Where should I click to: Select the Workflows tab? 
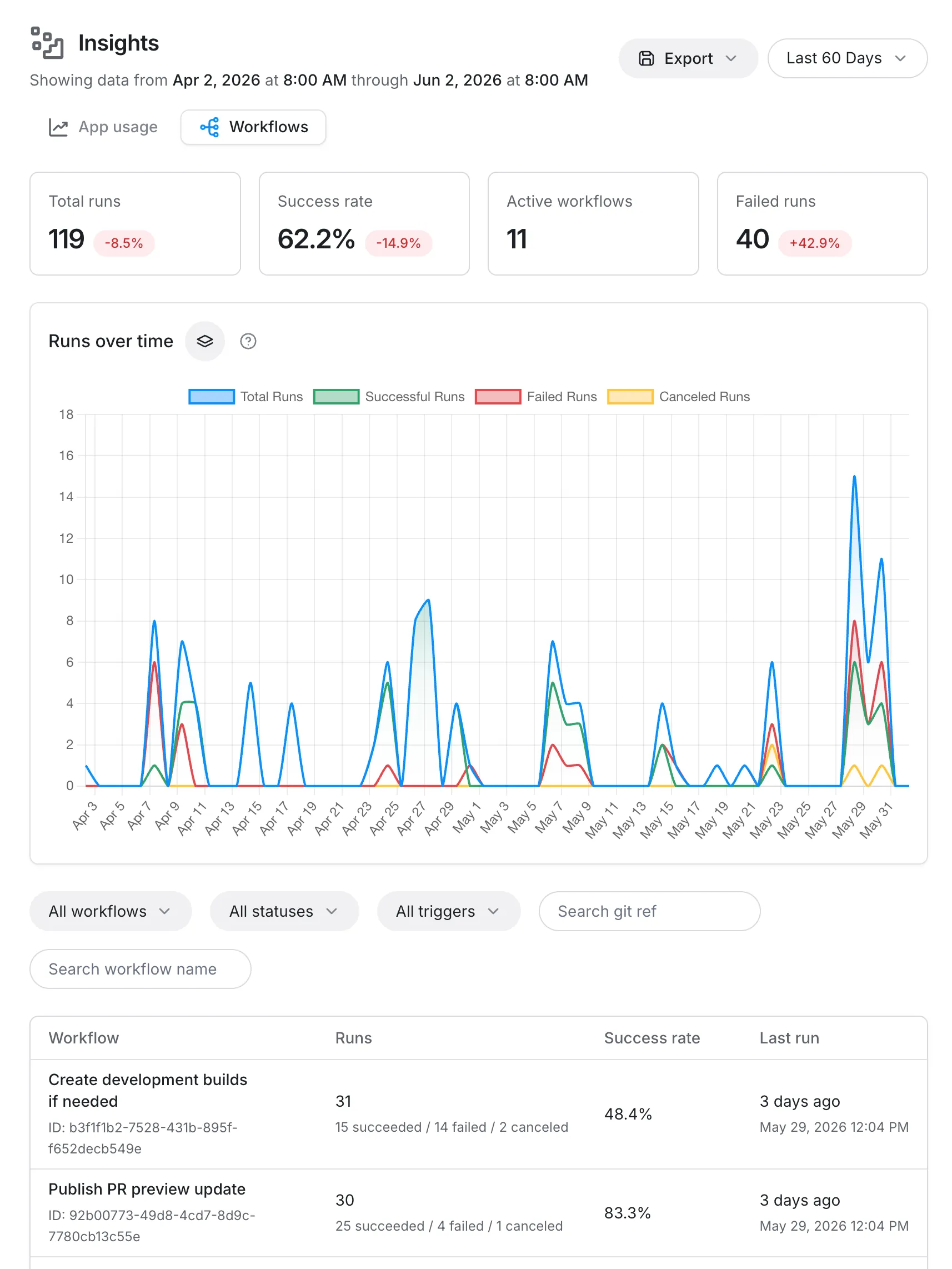(253, 127)
